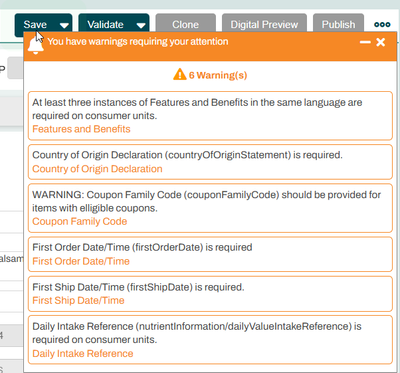Click text 'First Order Date/Time (firstOrderDate) is required'
This screenshot has height=373, width=400.
pyautogui.click(x=142, y=247)
